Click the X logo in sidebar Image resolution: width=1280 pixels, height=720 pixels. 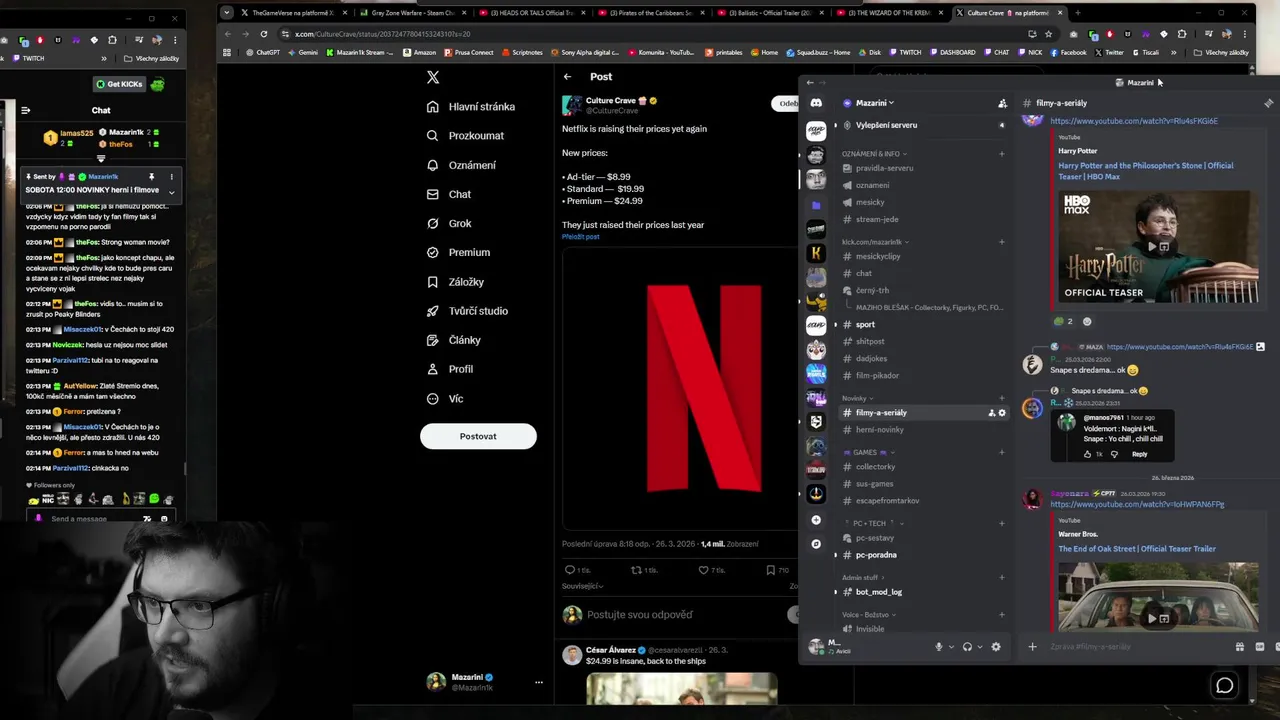tap(433, 77)
